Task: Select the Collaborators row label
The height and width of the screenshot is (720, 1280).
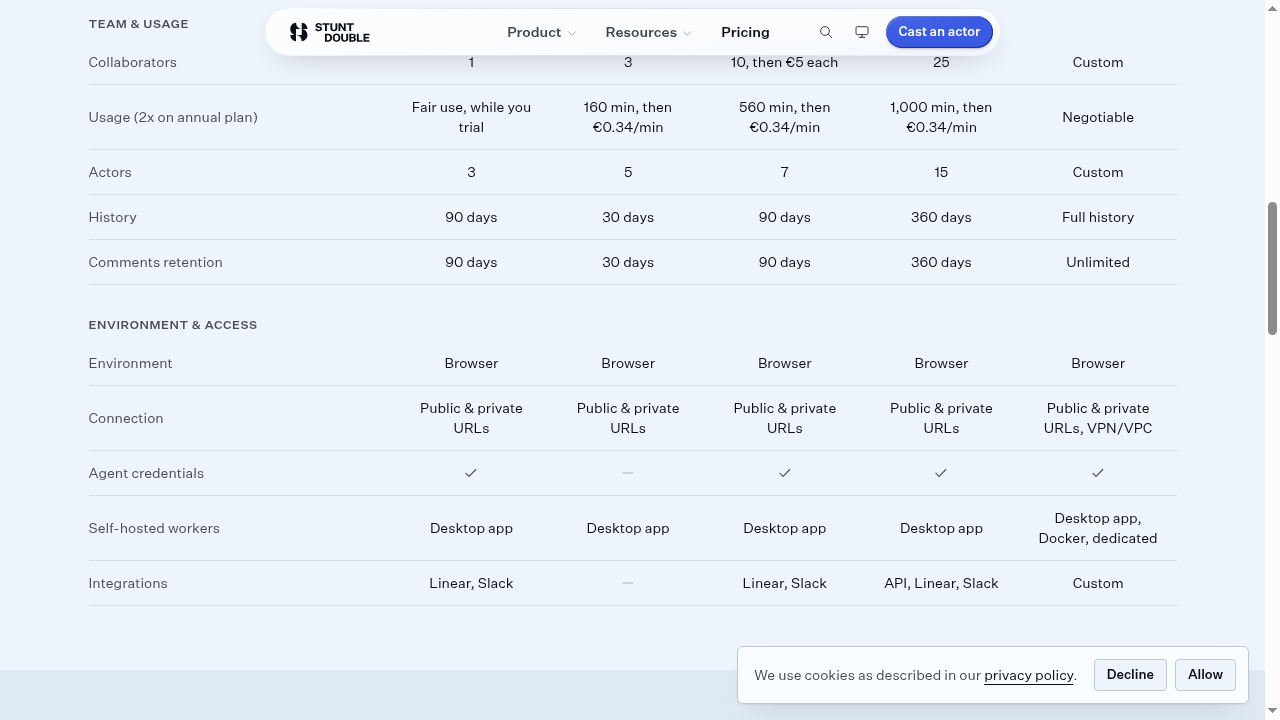Action: coord(132,62)
